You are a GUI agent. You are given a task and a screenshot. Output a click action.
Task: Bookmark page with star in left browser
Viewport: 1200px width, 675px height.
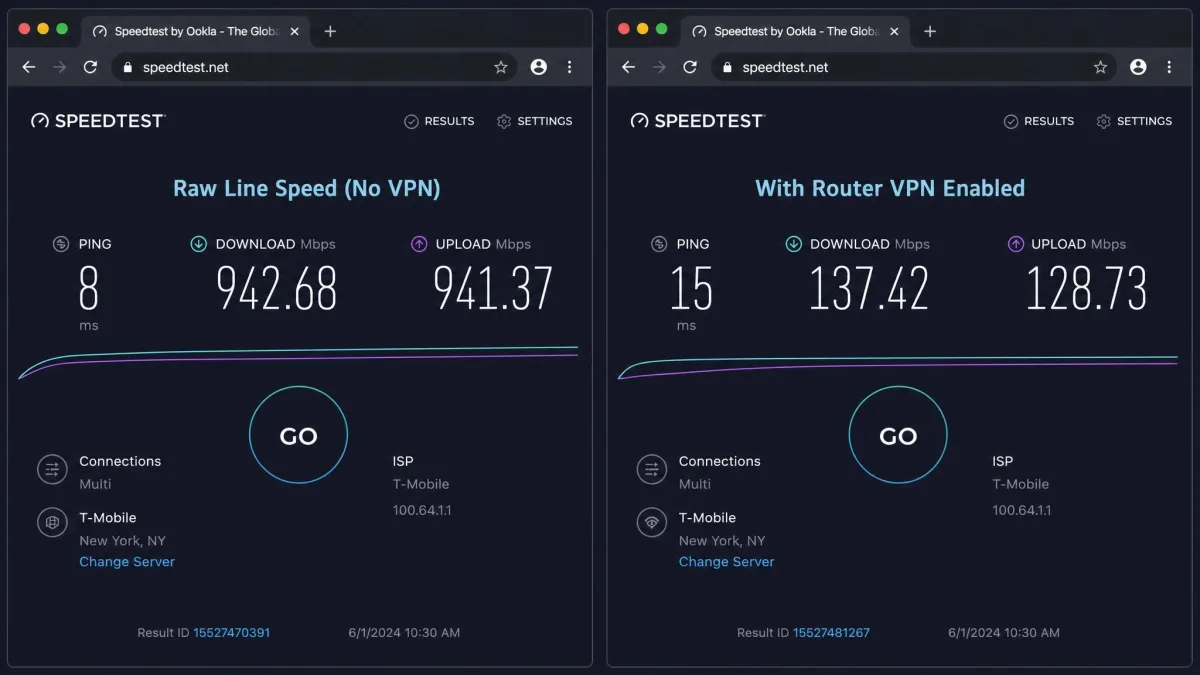[501, 67]
